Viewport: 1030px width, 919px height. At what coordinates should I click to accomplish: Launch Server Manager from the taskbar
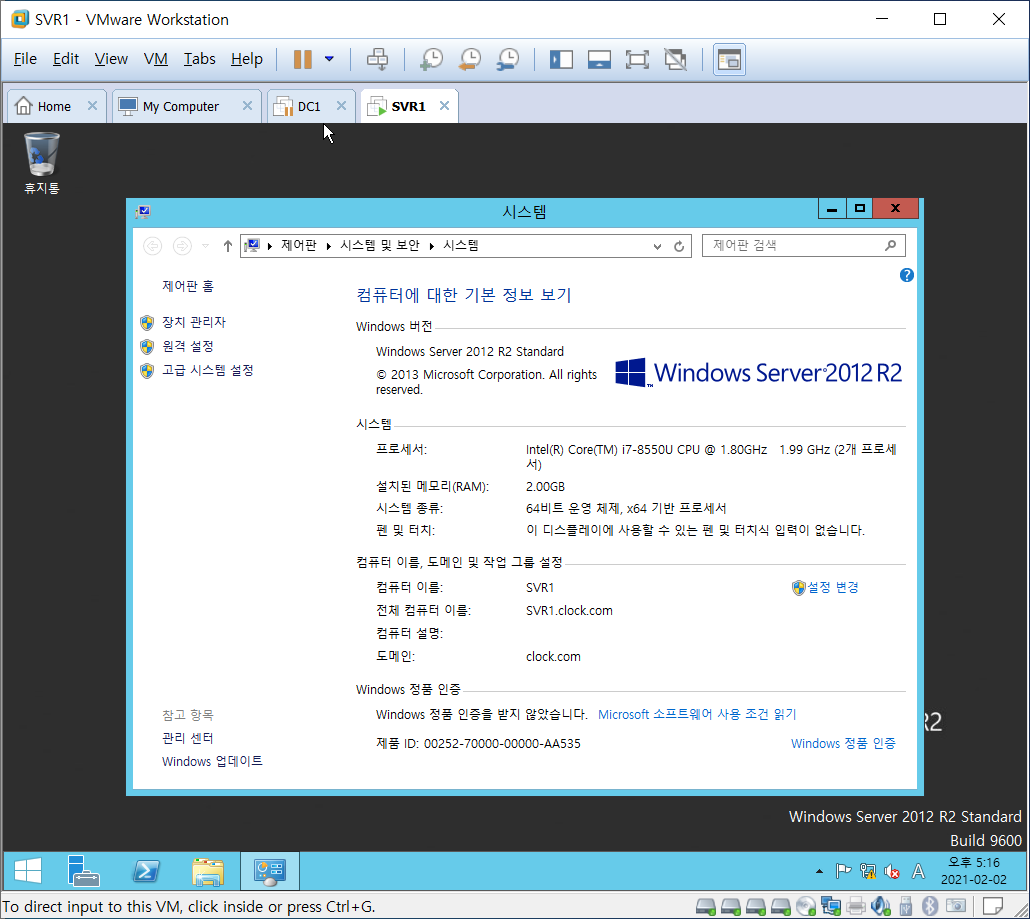coord(83,871)
